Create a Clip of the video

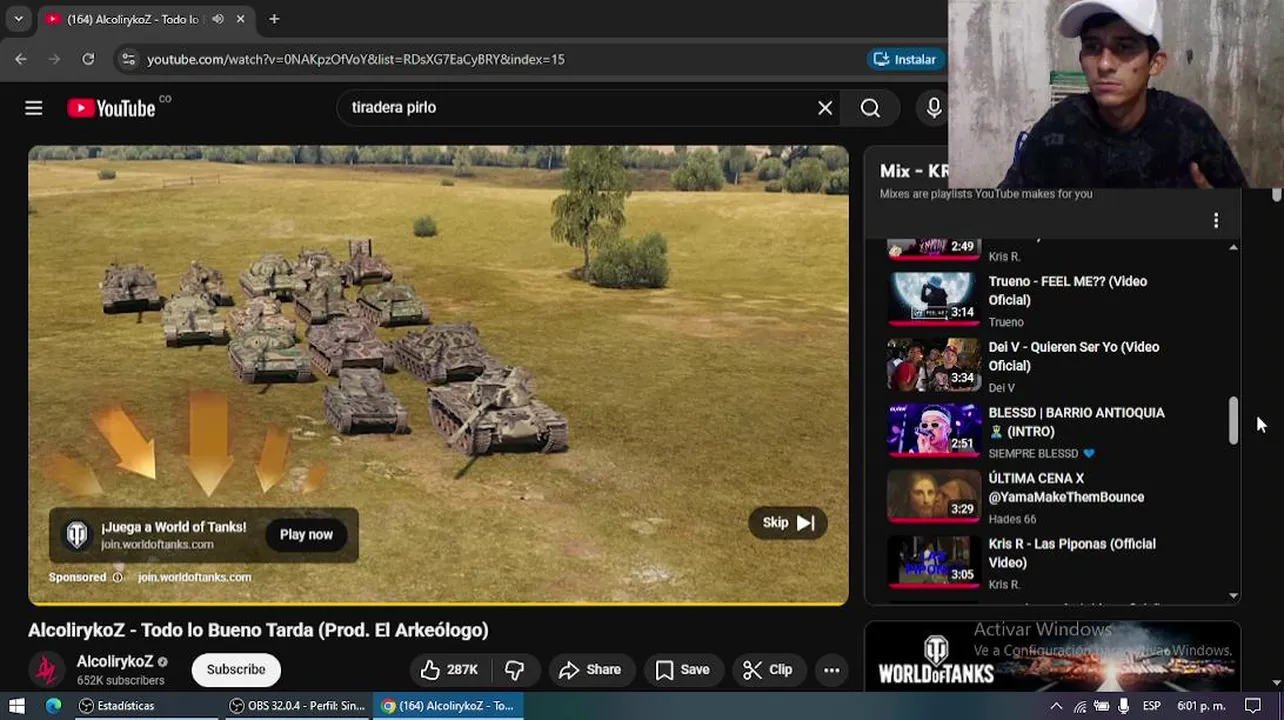[x=768, y=670]
